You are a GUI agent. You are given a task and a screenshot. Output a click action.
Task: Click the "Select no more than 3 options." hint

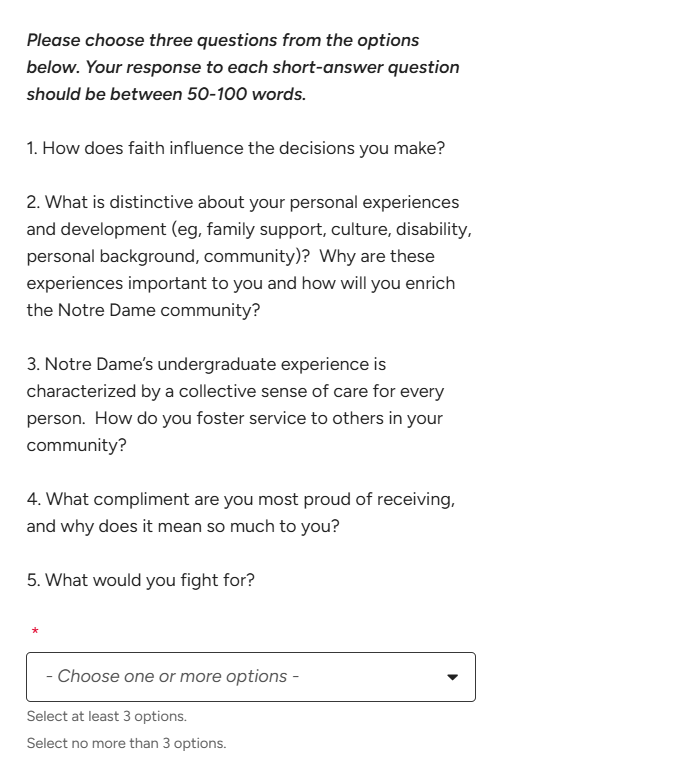pyautogui.click(x=126, y=743)
